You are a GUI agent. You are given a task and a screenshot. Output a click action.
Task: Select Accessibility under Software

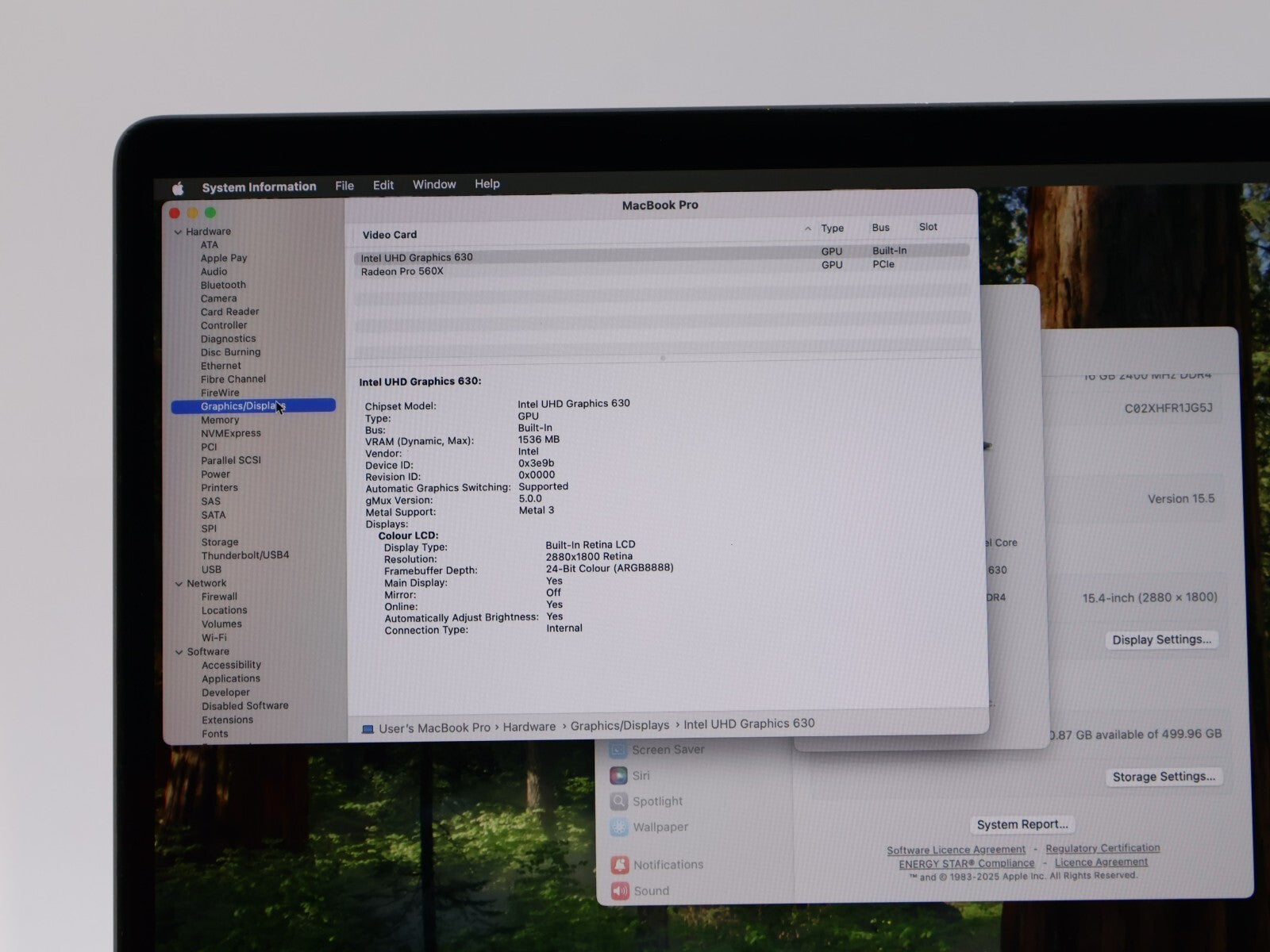pyautogui.click(x=231, y=665)
